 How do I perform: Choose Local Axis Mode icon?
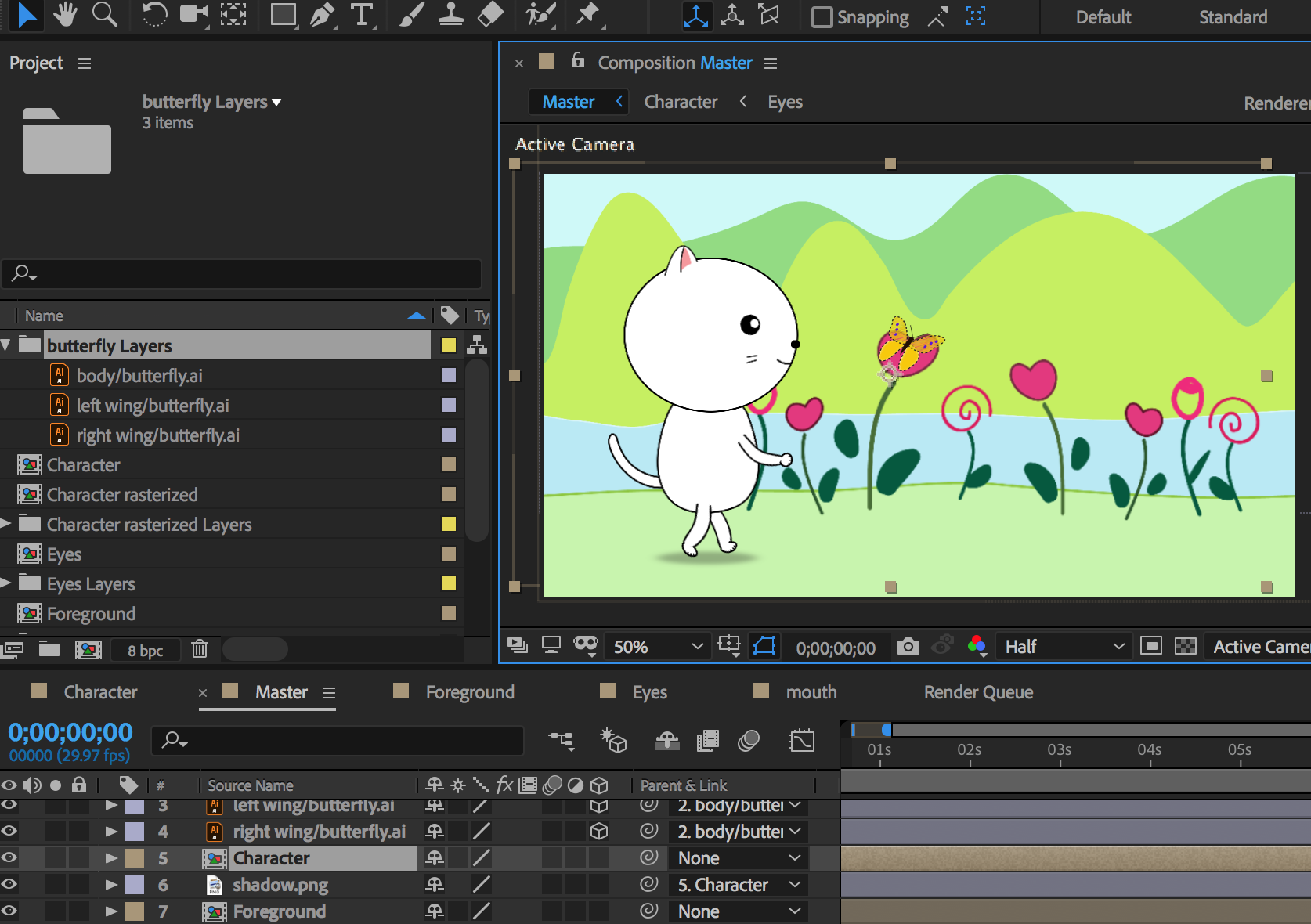click(x=695, y=15)
